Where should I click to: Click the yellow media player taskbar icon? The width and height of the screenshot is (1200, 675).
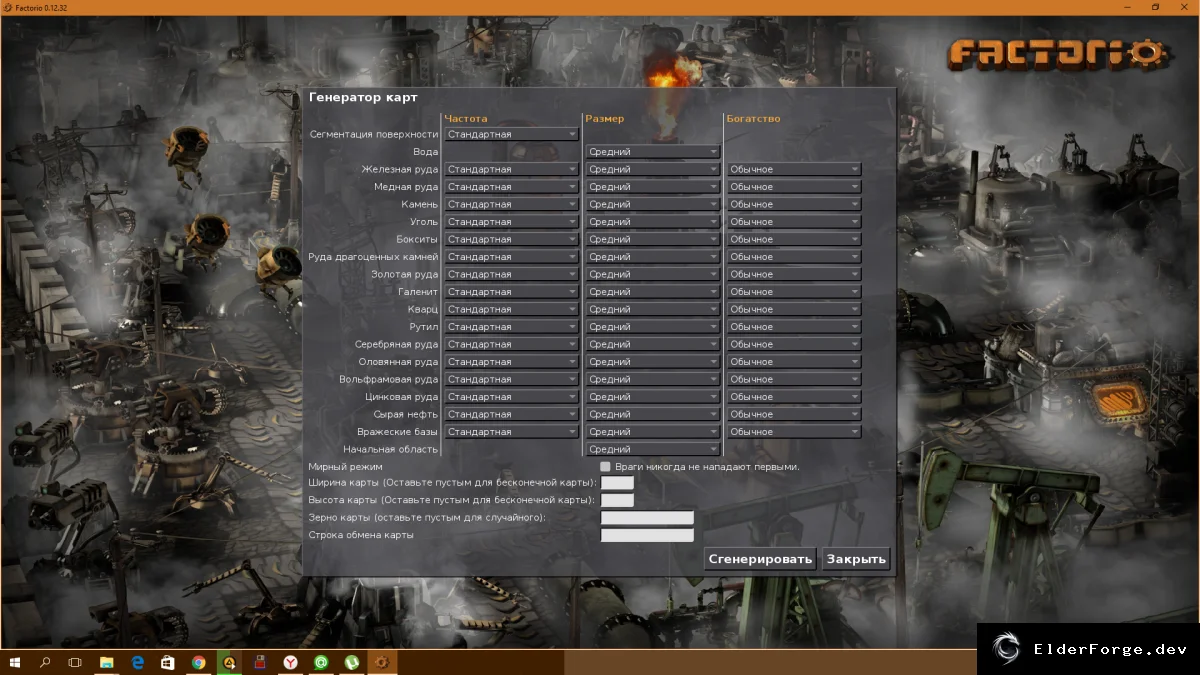(x=229, y=662)
